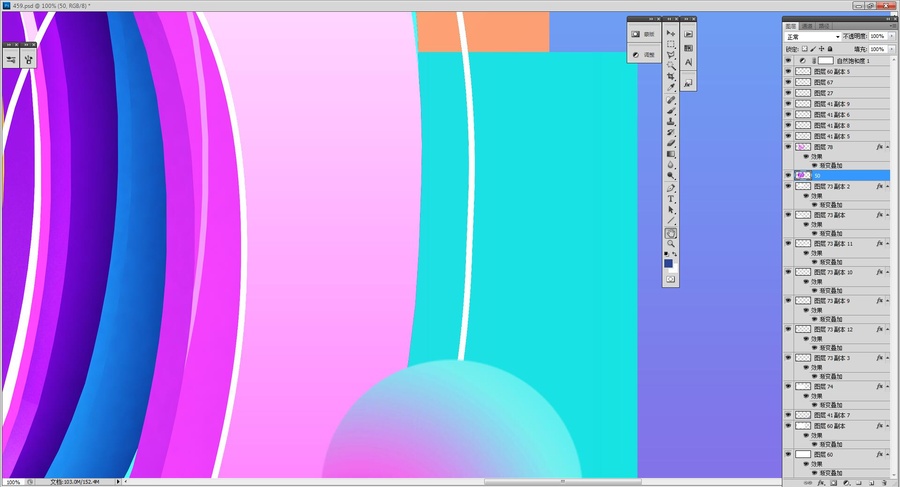The width and height of the screenshot is (900, 487).
Task: Set the background color swatch
Action: (674, 268)
